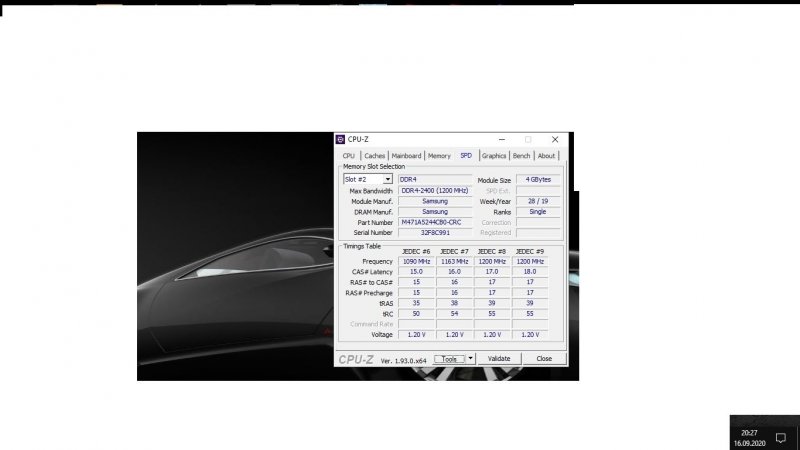Click the Close button
The image size is (800, 450).
[544, 359]
